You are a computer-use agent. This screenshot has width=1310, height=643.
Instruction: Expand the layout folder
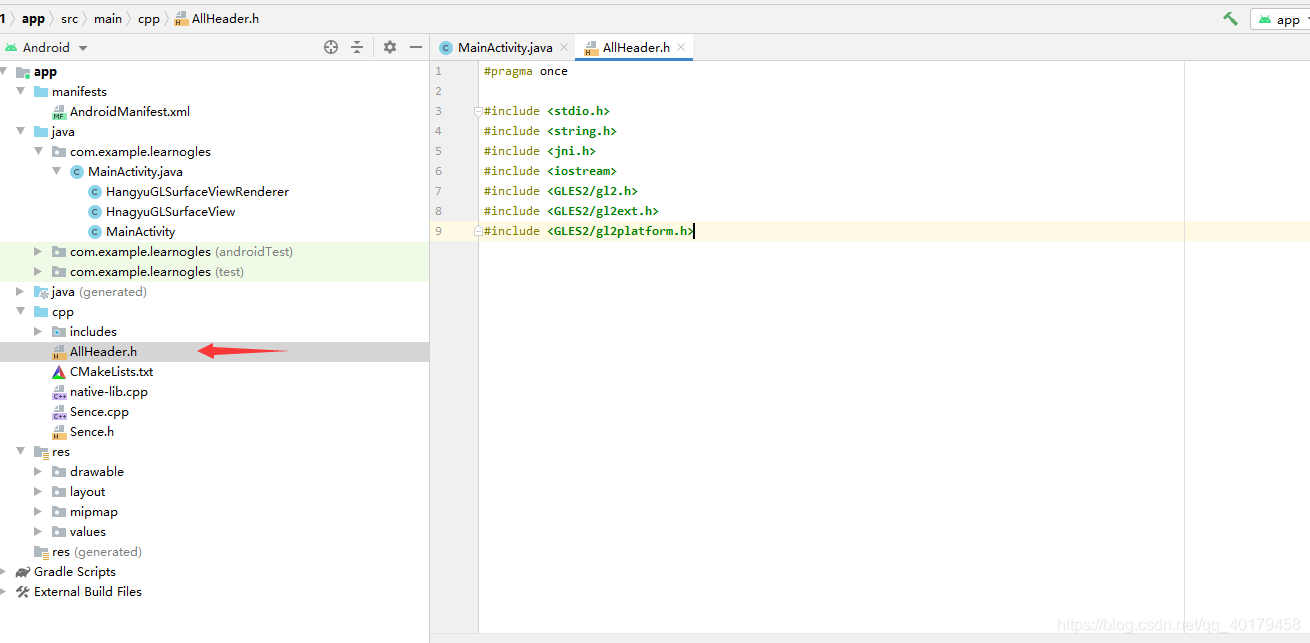point(39,491)
